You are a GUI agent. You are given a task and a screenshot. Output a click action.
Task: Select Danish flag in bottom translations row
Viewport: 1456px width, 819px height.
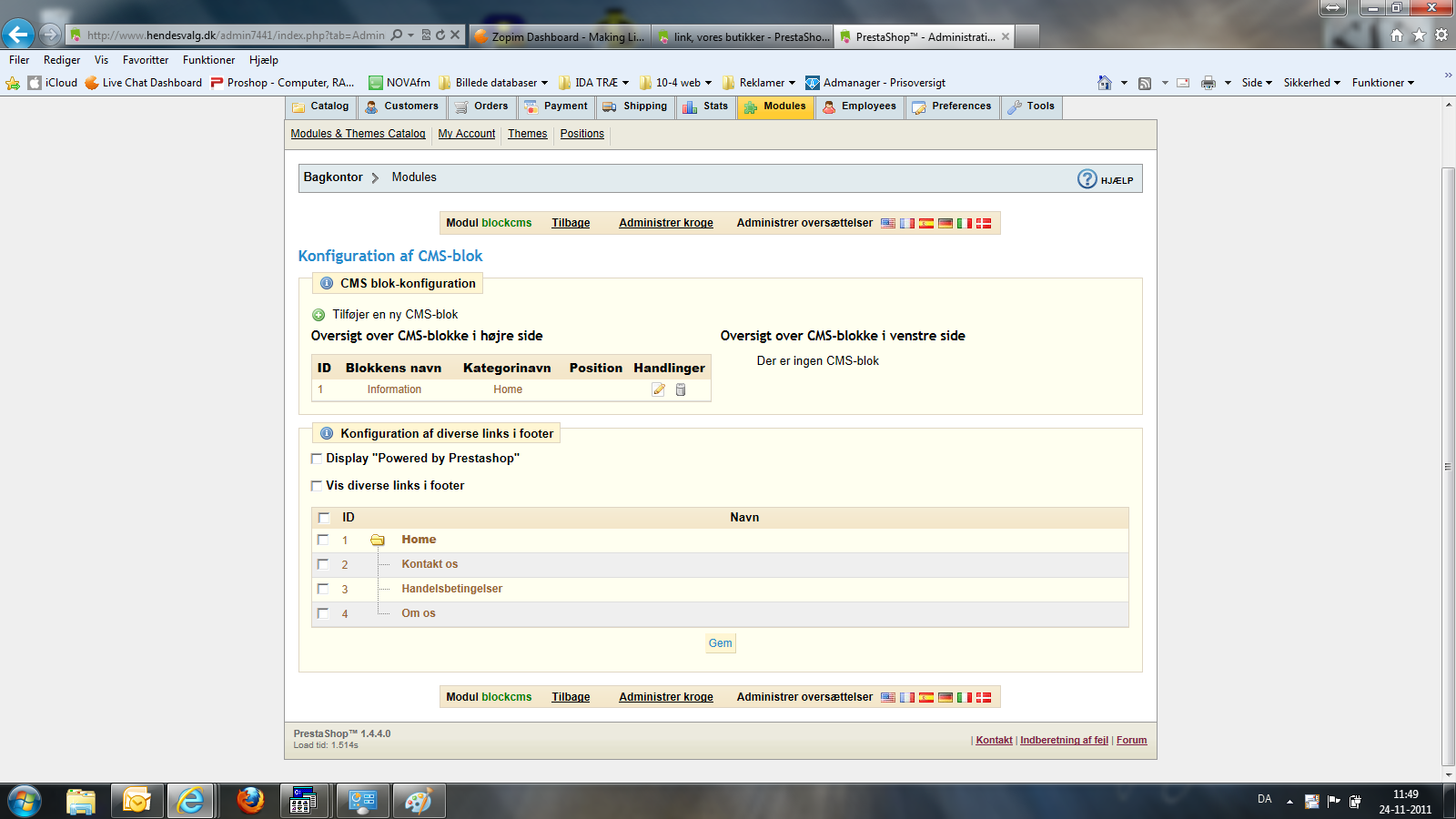point(984,697)
